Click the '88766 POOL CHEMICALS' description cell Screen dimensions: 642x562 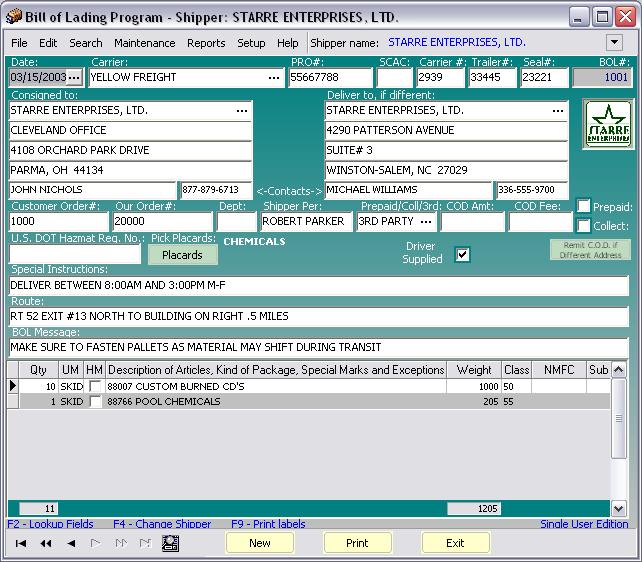pyautogui.click(x=276, y=401)
